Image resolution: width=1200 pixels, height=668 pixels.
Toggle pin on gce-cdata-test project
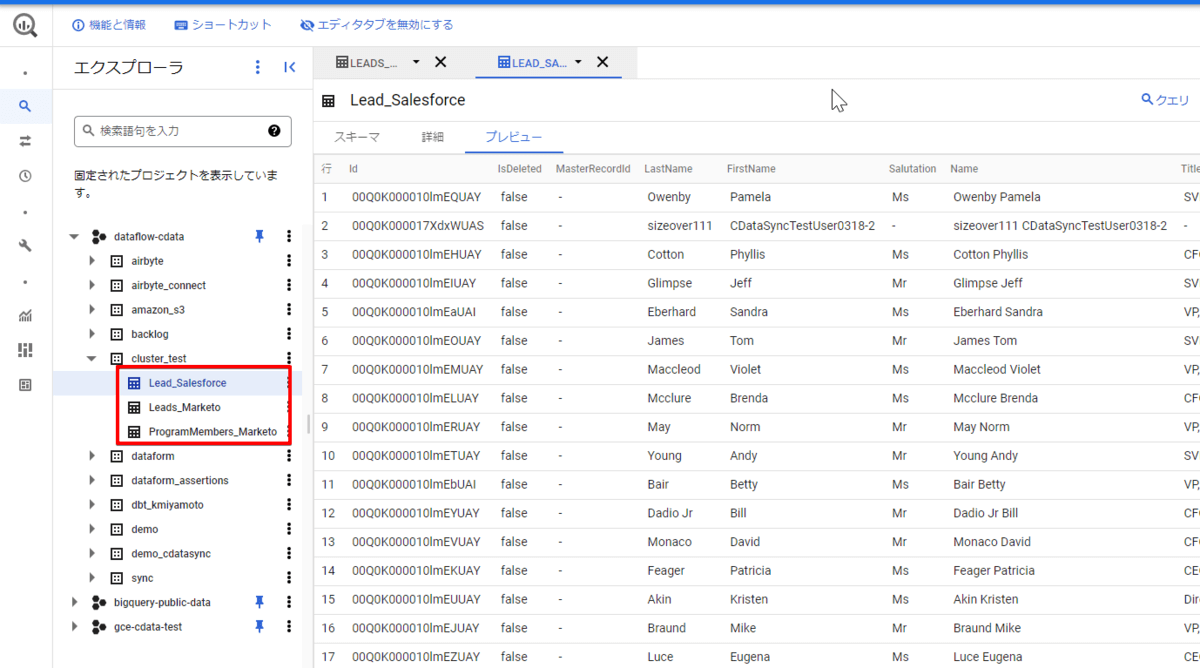pos(259,626)
